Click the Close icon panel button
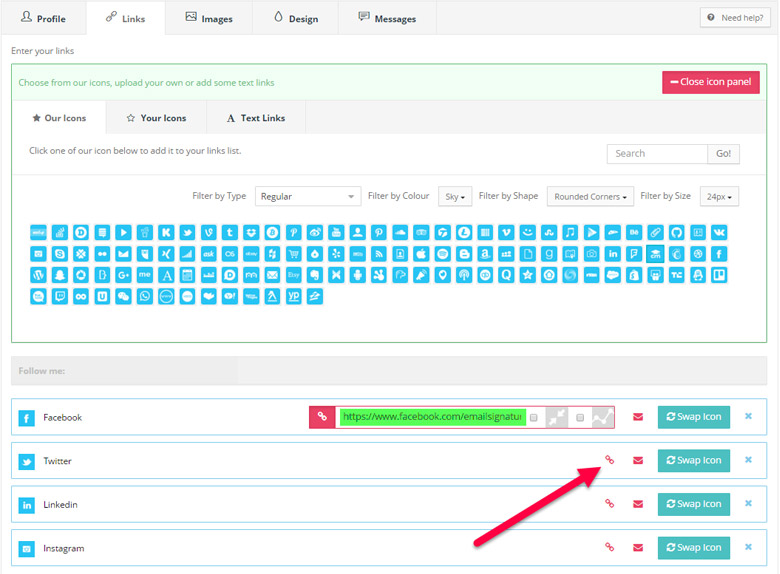Viewport: 780px width, 574px height. (710, 82)
